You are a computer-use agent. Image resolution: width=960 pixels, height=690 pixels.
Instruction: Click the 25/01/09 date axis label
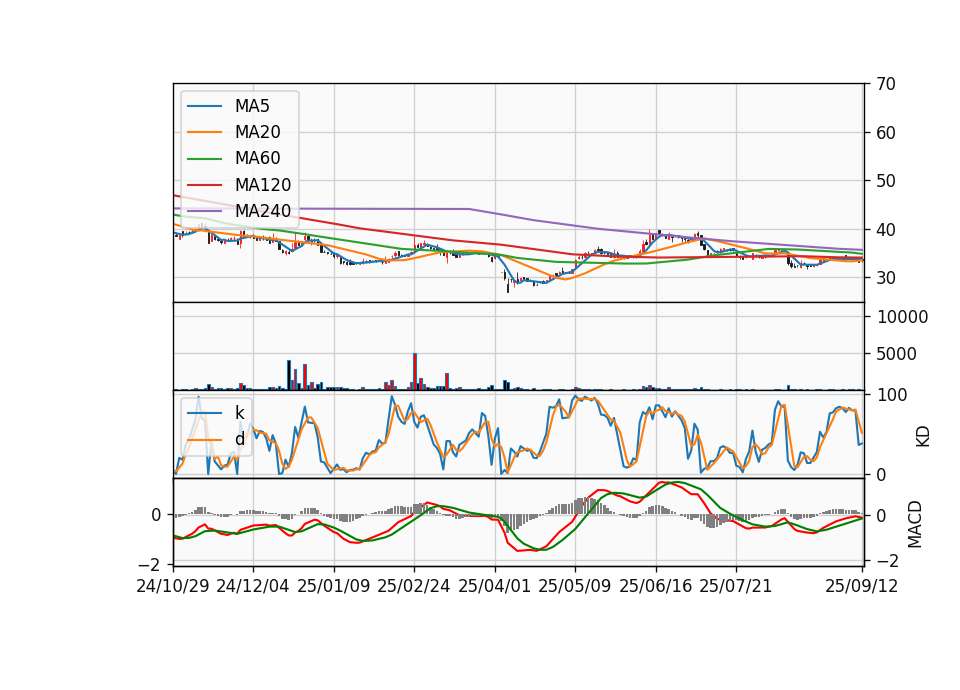tap(334, 586)
